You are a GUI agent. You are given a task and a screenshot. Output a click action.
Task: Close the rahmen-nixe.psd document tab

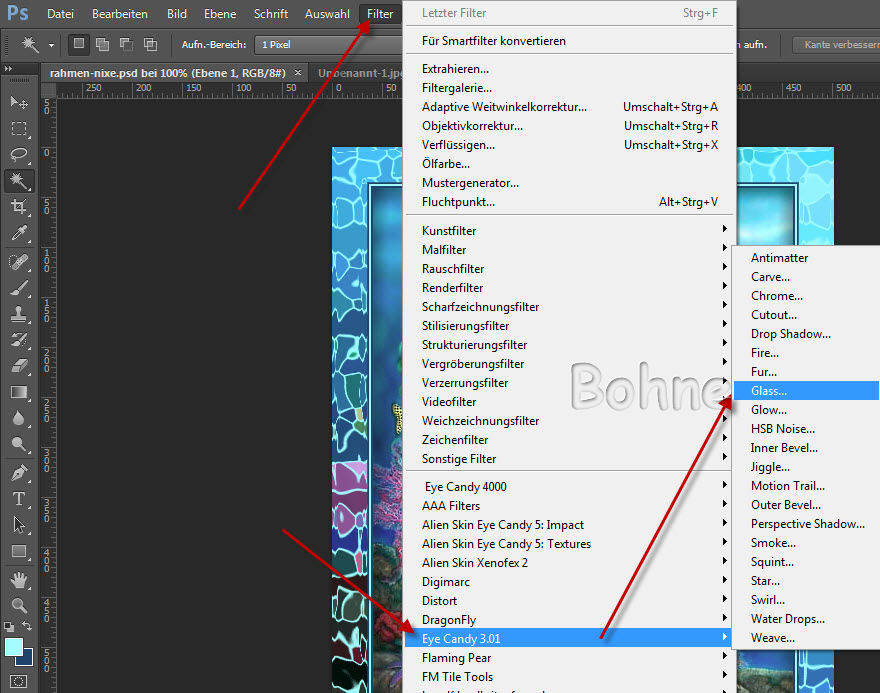tap(296, 73)
